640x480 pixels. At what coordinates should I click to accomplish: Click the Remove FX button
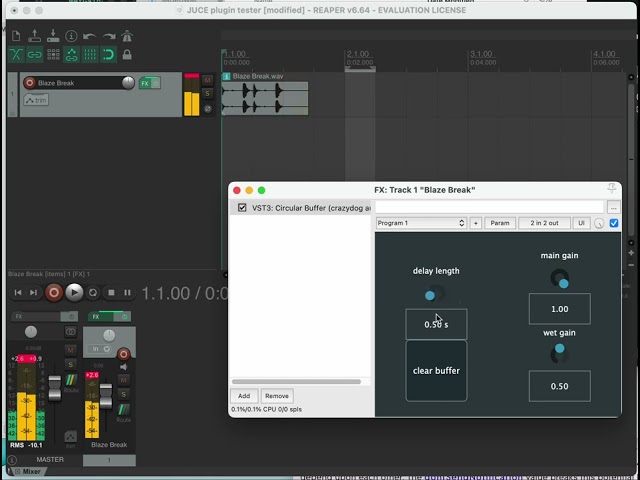pos(277,396)
